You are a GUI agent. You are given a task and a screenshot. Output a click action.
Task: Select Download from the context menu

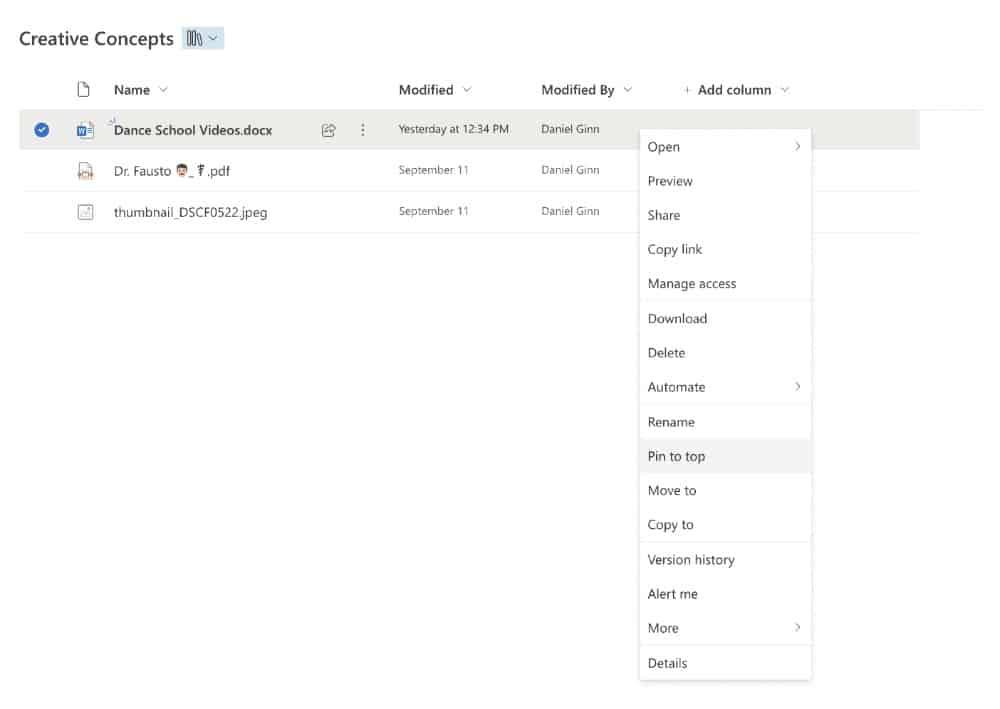point(677,319)
